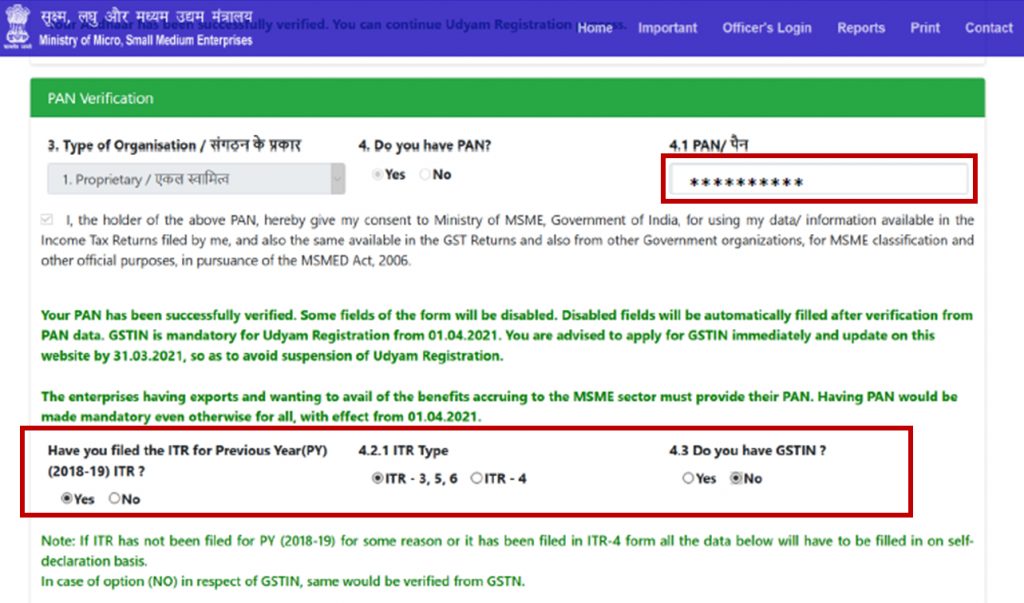The width and height of the screenshot is (1024, 603).
Task: Choose No for ITR filed previous year
Action: (x=114, y=498)
